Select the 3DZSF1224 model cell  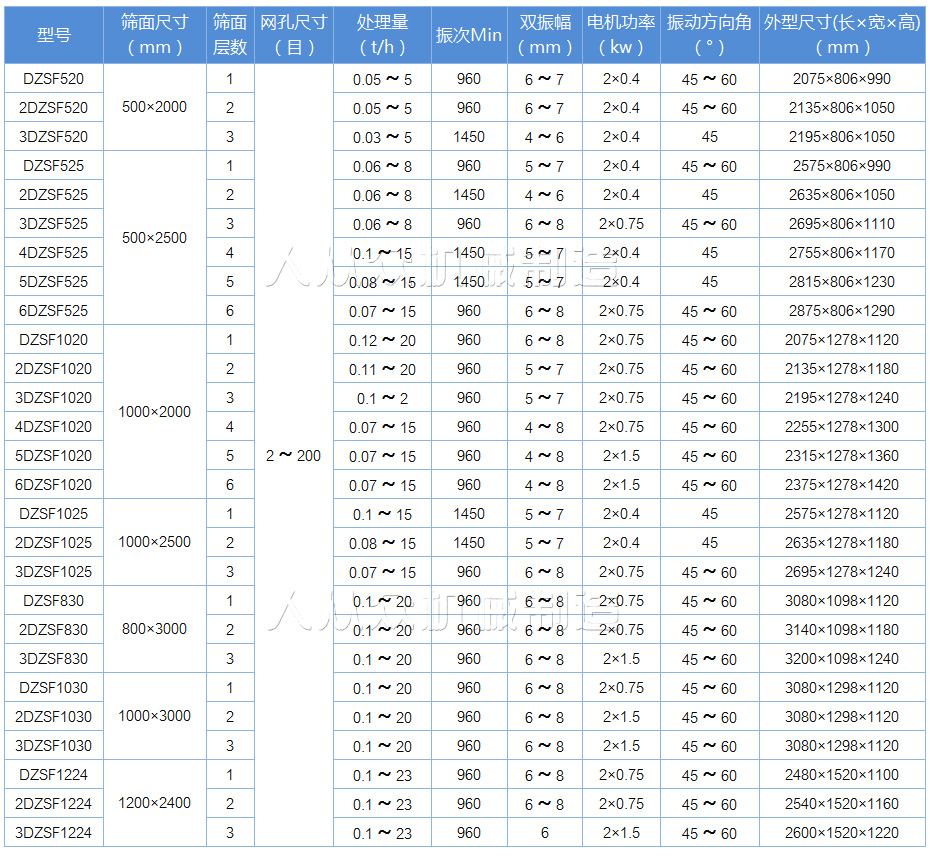[53, 833]
